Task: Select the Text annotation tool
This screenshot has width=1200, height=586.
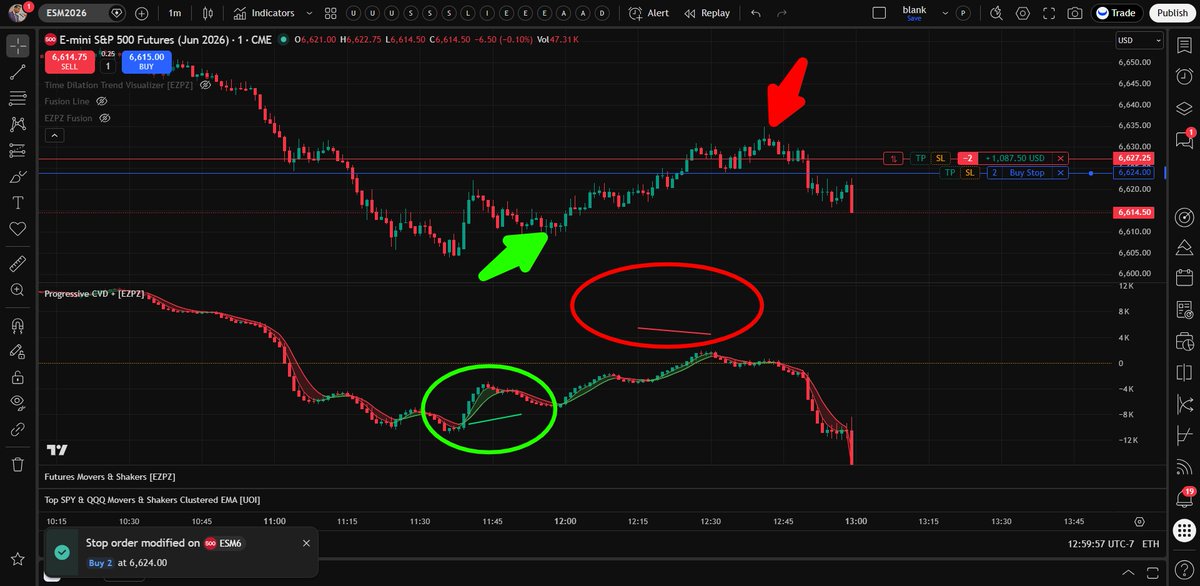Action: pyautogui.click(x=17, y=203)
